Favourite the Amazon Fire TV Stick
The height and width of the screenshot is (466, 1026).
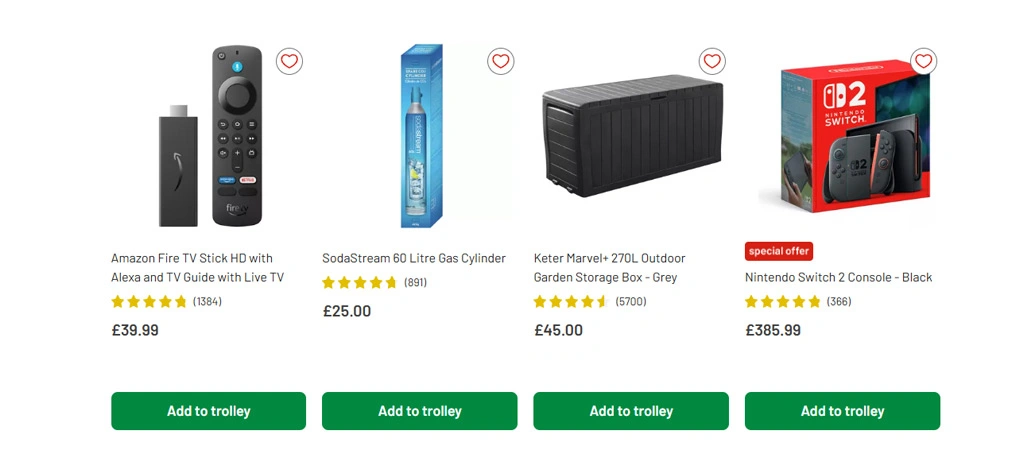(x=289, y=62)
